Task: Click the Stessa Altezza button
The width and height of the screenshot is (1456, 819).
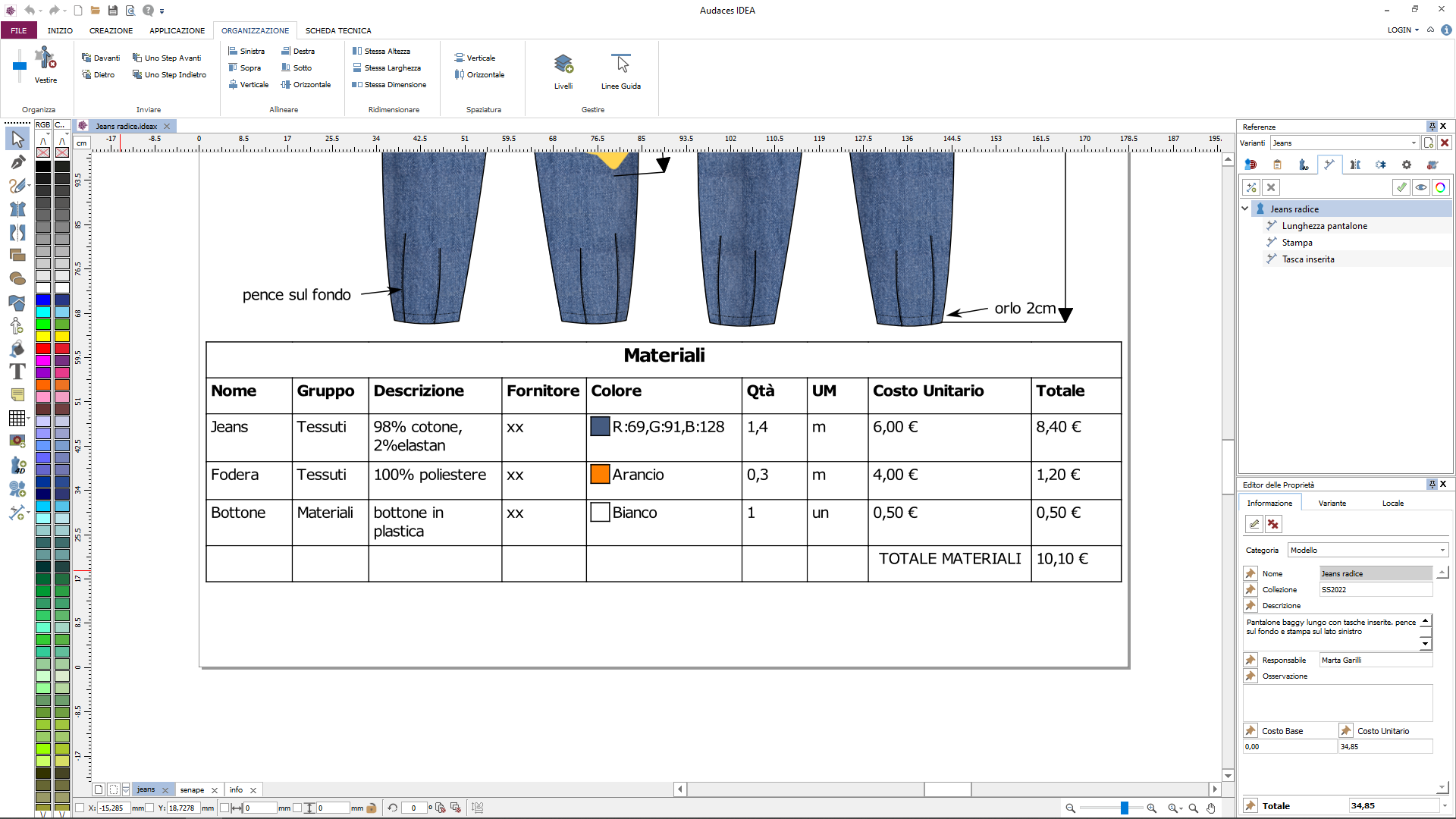Action: 381,51
